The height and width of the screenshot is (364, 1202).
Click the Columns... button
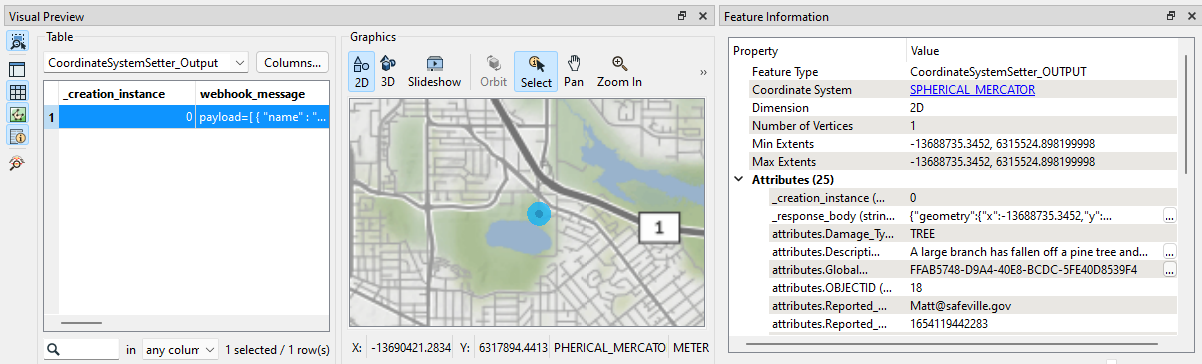pos(293,62)
